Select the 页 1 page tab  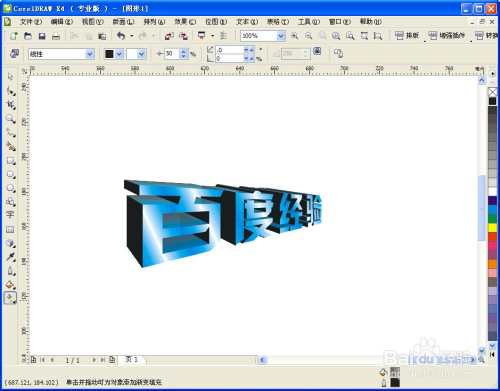[131, 360]
